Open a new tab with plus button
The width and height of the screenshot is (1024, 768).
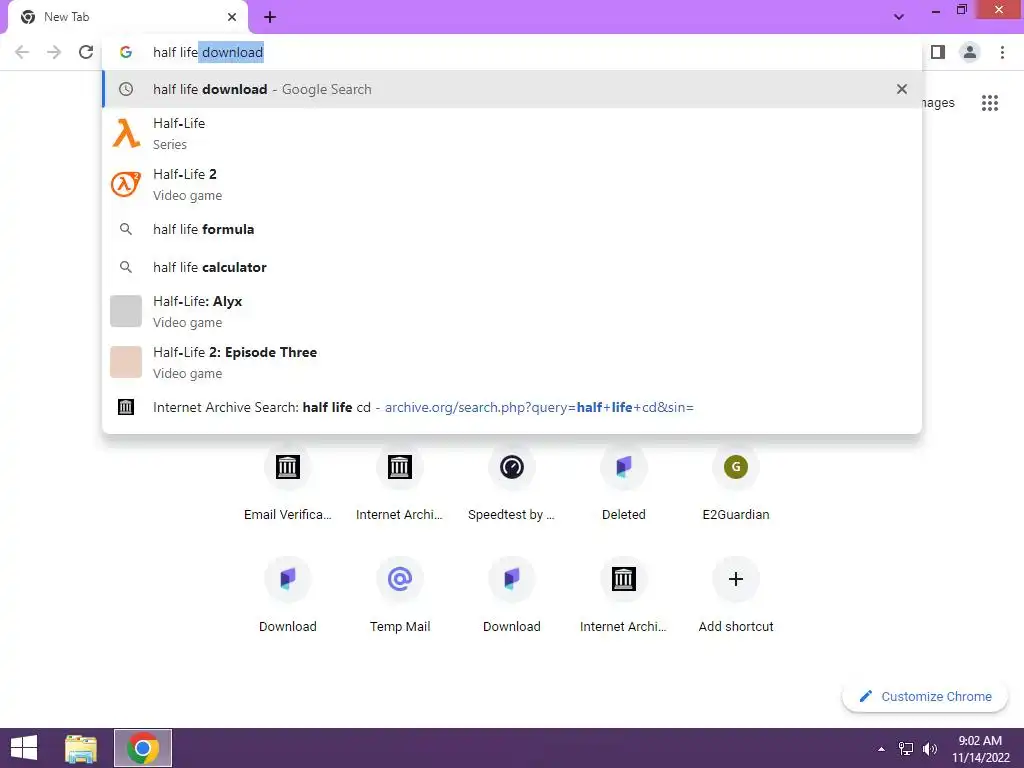coord(270,17)
